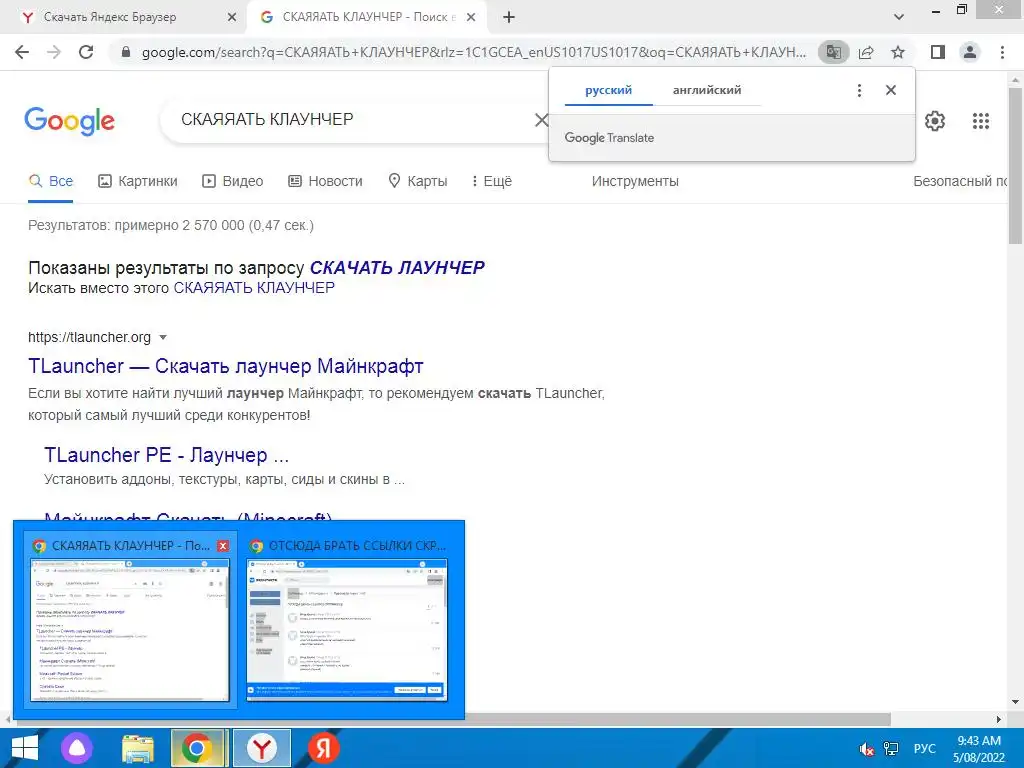Click the Yandex Browser taskbar icon
Viewport: 1024px width, 768px height.
tap(262, 748)
